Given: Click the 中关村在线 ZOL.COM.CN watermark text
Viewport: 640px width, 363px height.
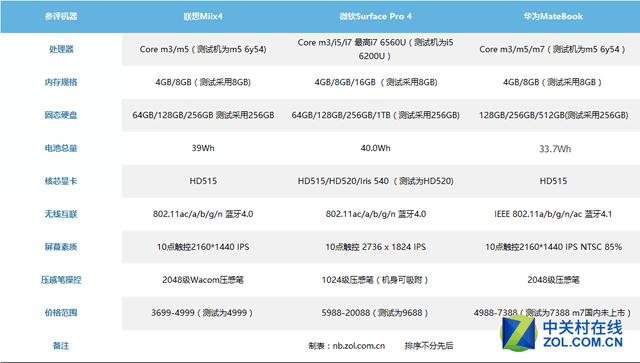Looking at the screenshot, I should [582, 334].
